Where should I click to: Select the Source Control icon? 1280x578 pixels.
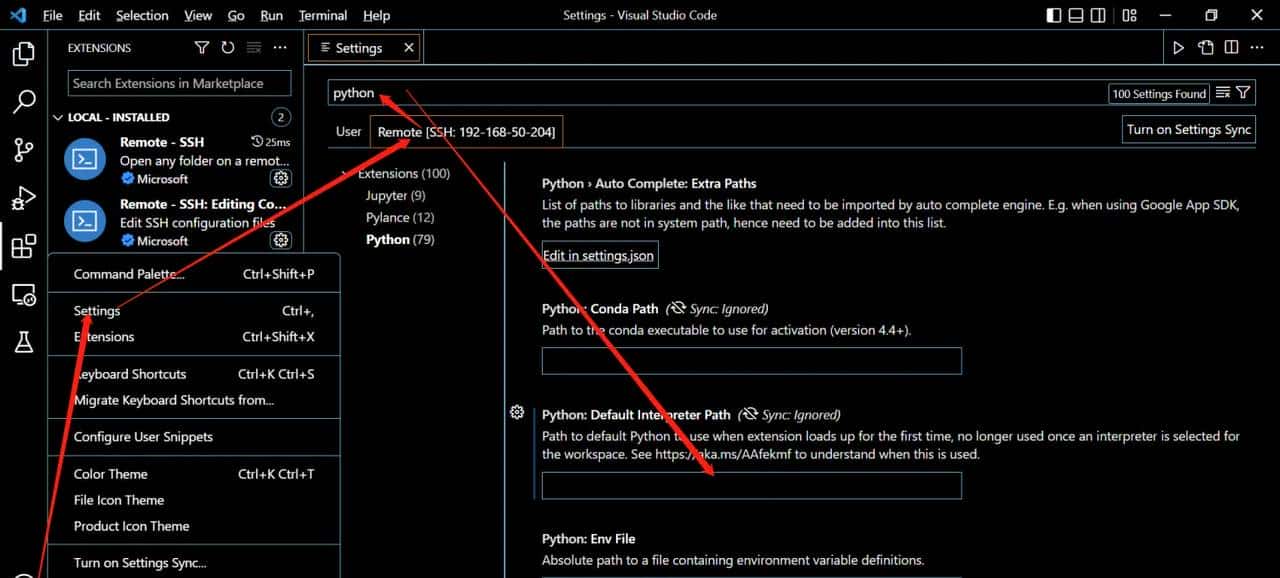(24, 149)
